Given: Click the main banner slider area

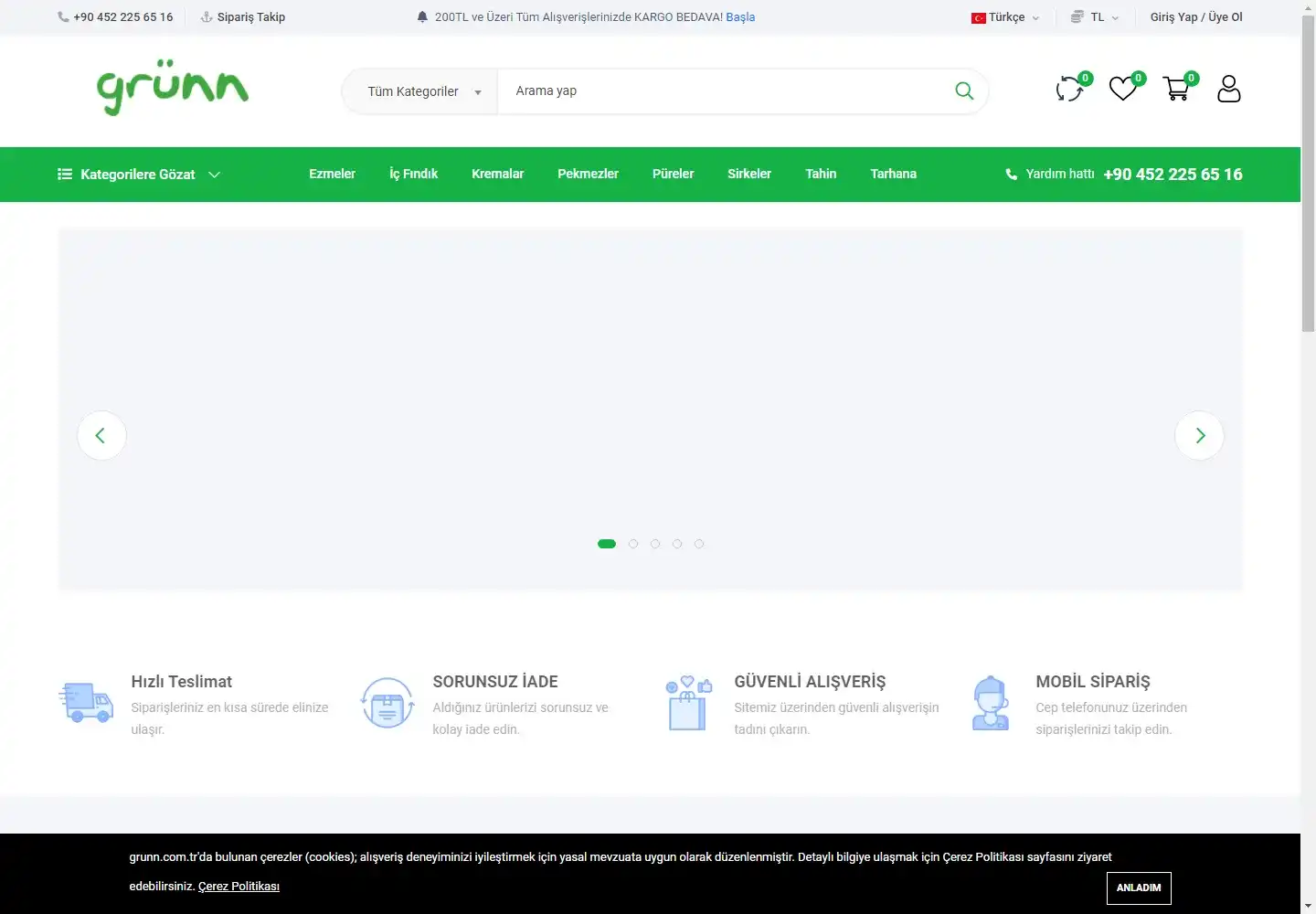Looking at the screenshot, I should [x=651, y=409].
